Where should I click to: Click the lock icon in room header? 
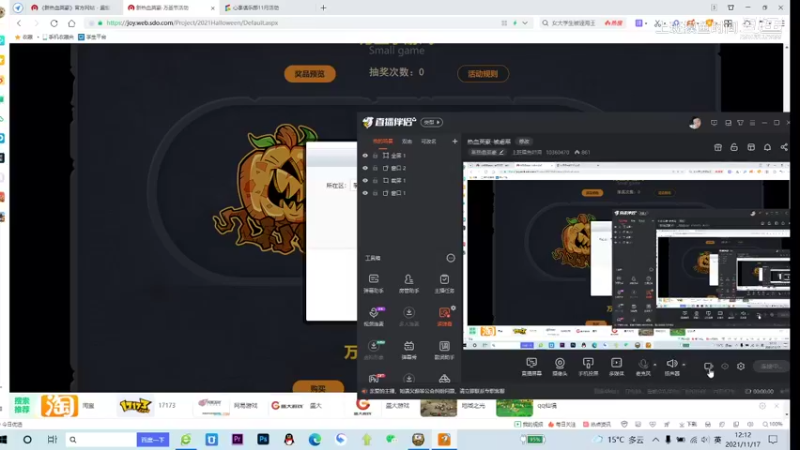click(x=734, y=147)
